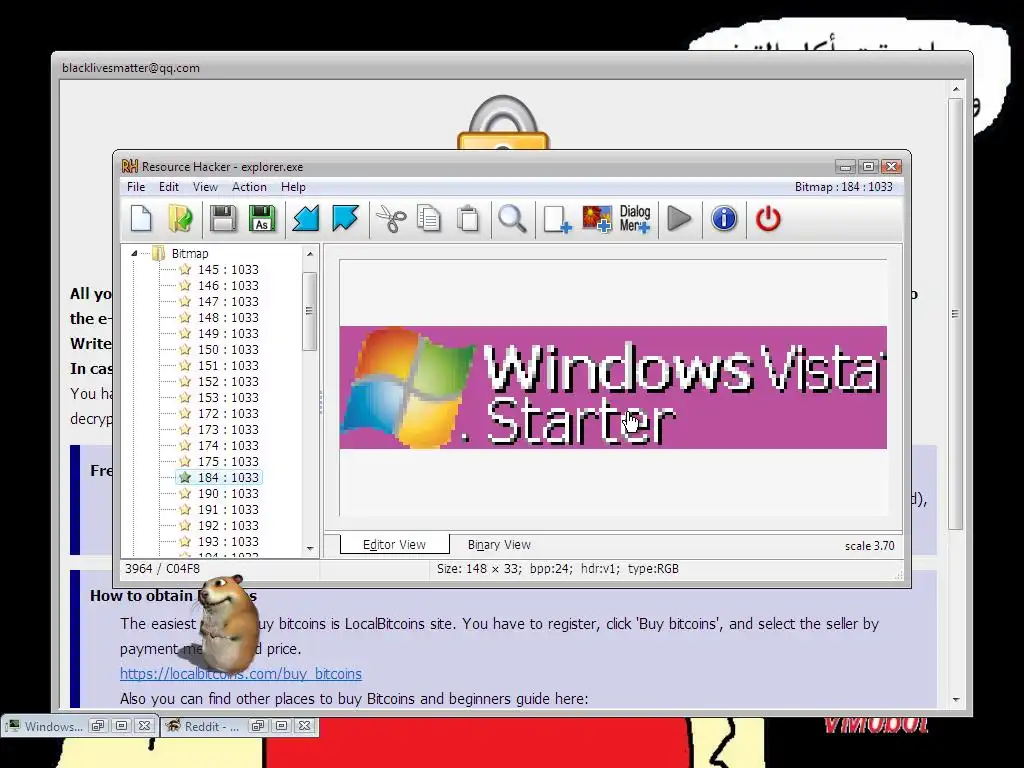Select bitmap resource 191 : 1033

(228, 509)
